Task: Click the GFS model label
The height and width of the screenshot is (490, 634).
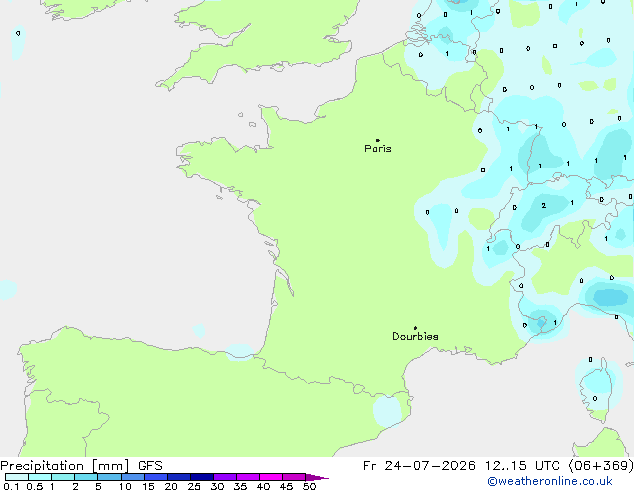Action: (x=150, y=466)
